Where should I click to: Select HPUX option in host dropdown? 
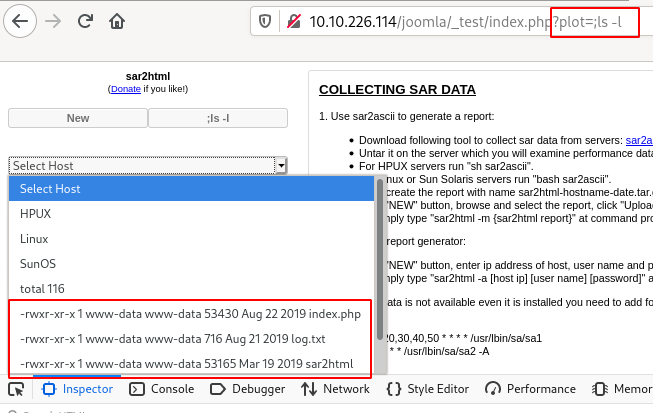[35, 213]
